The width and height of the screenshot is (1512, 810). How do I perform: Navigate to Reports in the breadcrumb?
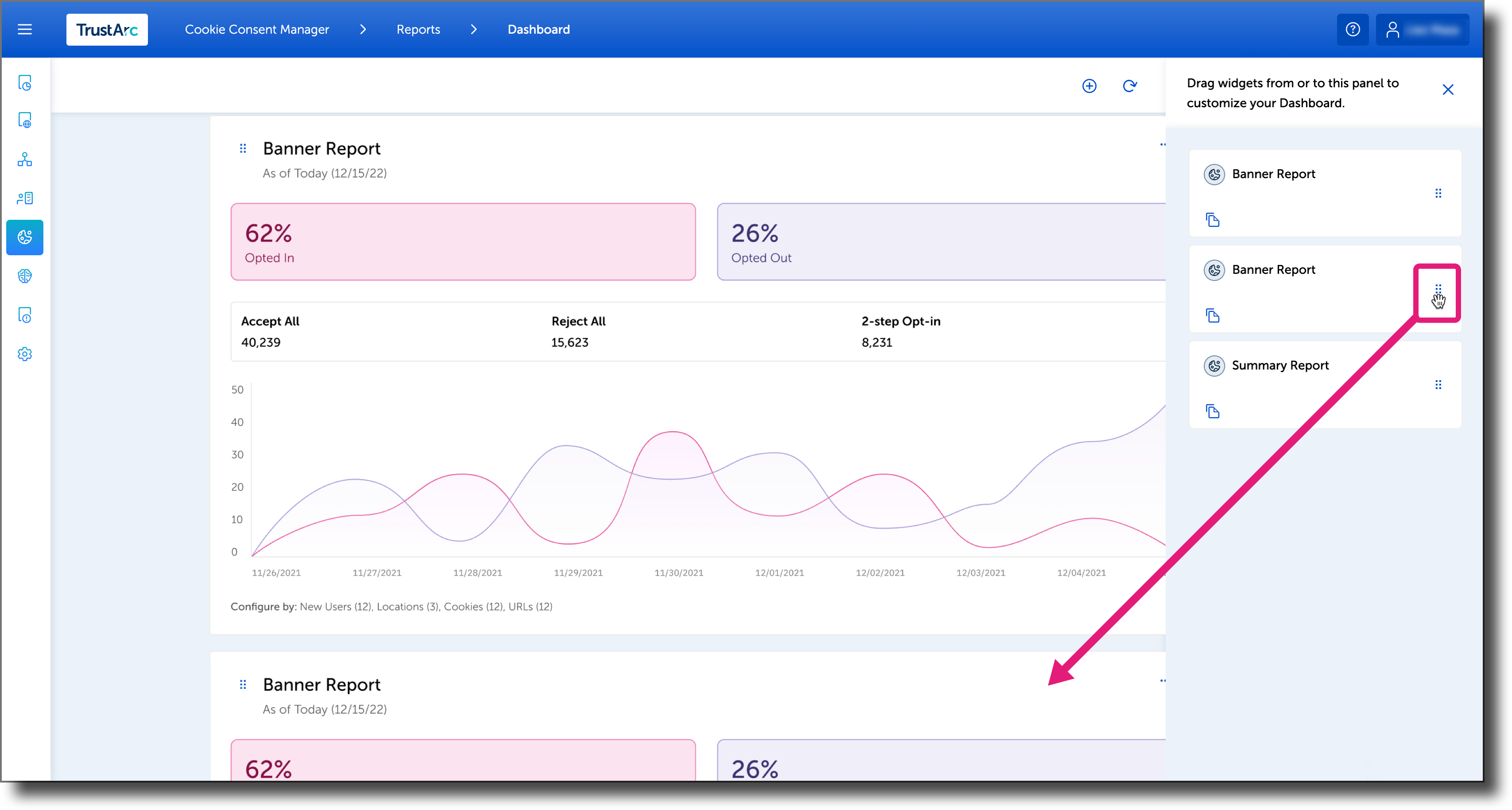point(418,29)
